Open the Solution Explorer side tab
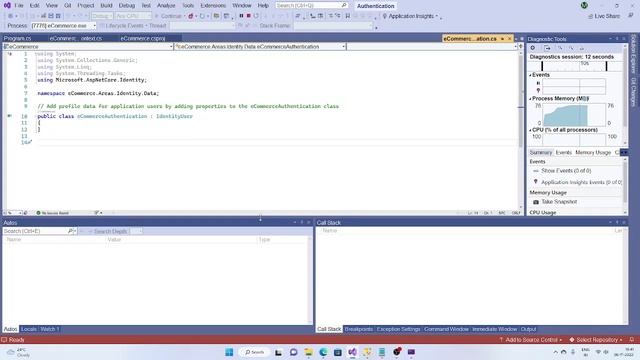Image resolution: width=640 pixels, height=360 pixels. tap(633, 54)
